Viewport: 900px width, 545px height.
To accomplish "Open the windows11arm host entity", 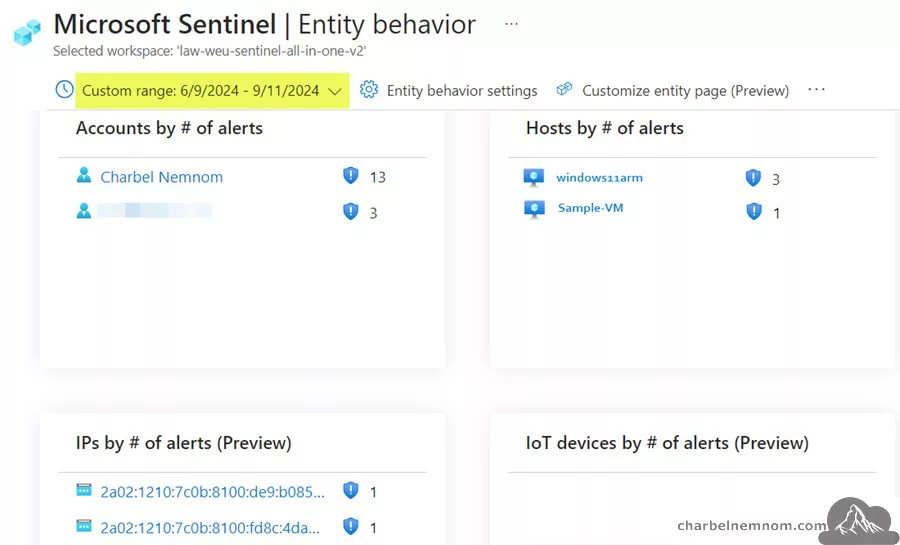I will tap(599, 178).
